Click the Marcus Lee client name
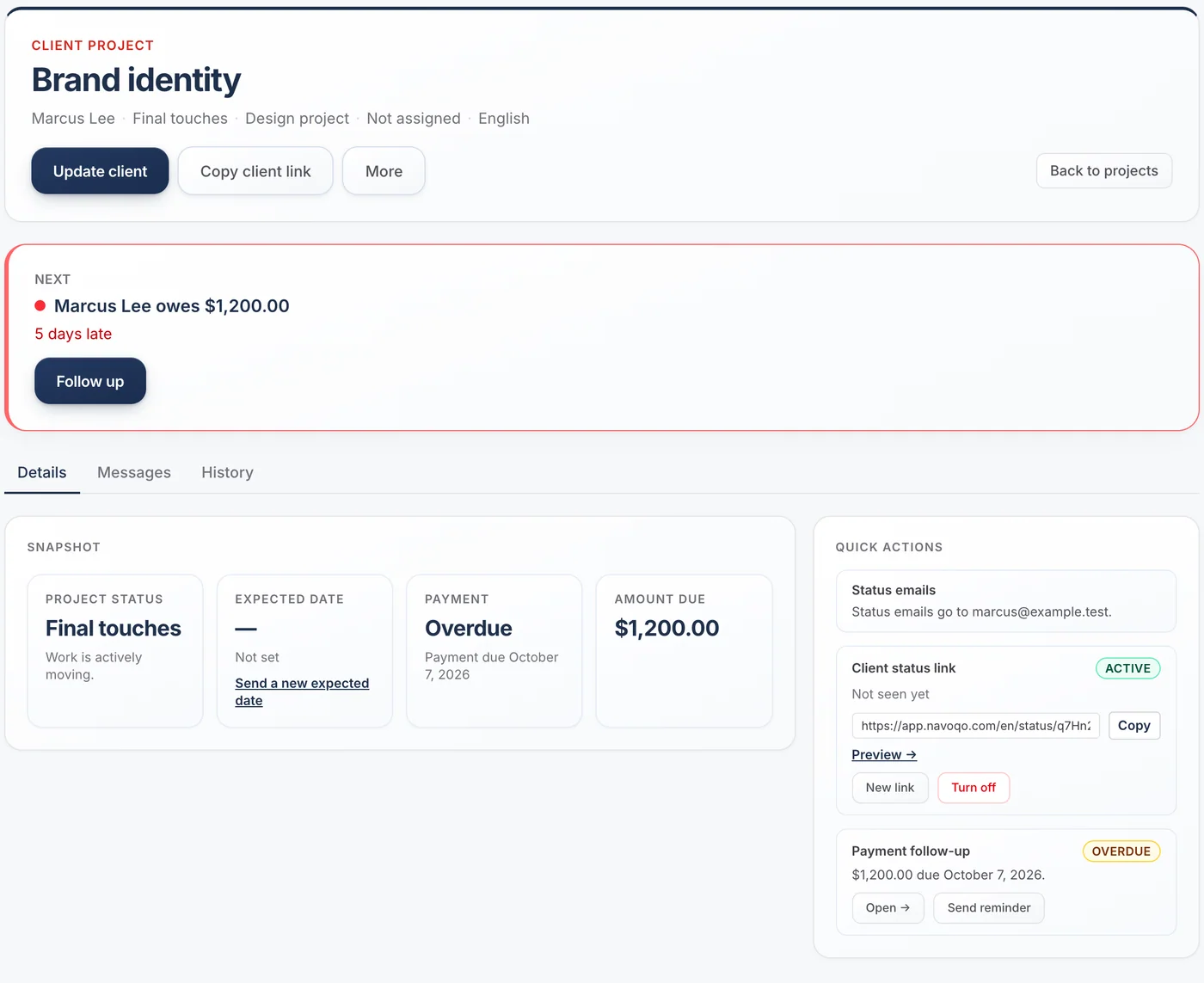1204x983 pixels. pos(73,119)
